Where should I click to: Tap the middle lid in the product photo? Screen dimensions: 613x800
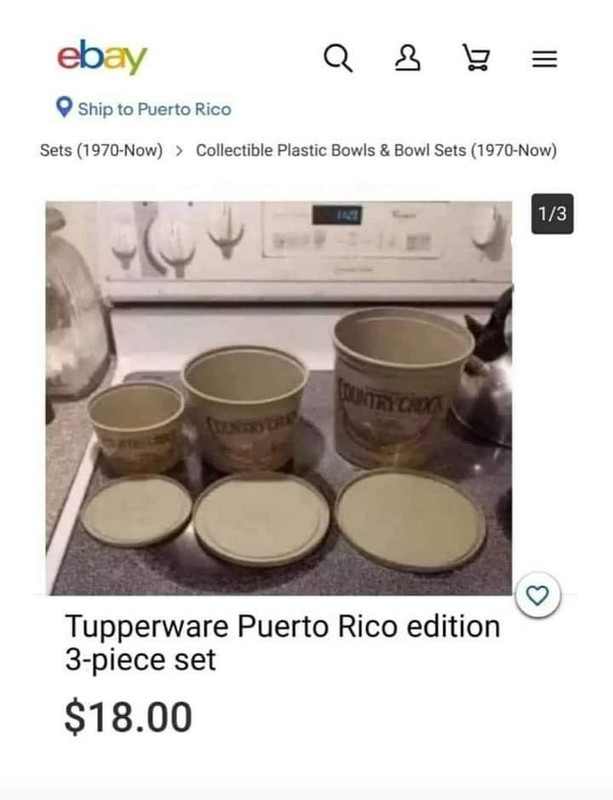[261, 519]
